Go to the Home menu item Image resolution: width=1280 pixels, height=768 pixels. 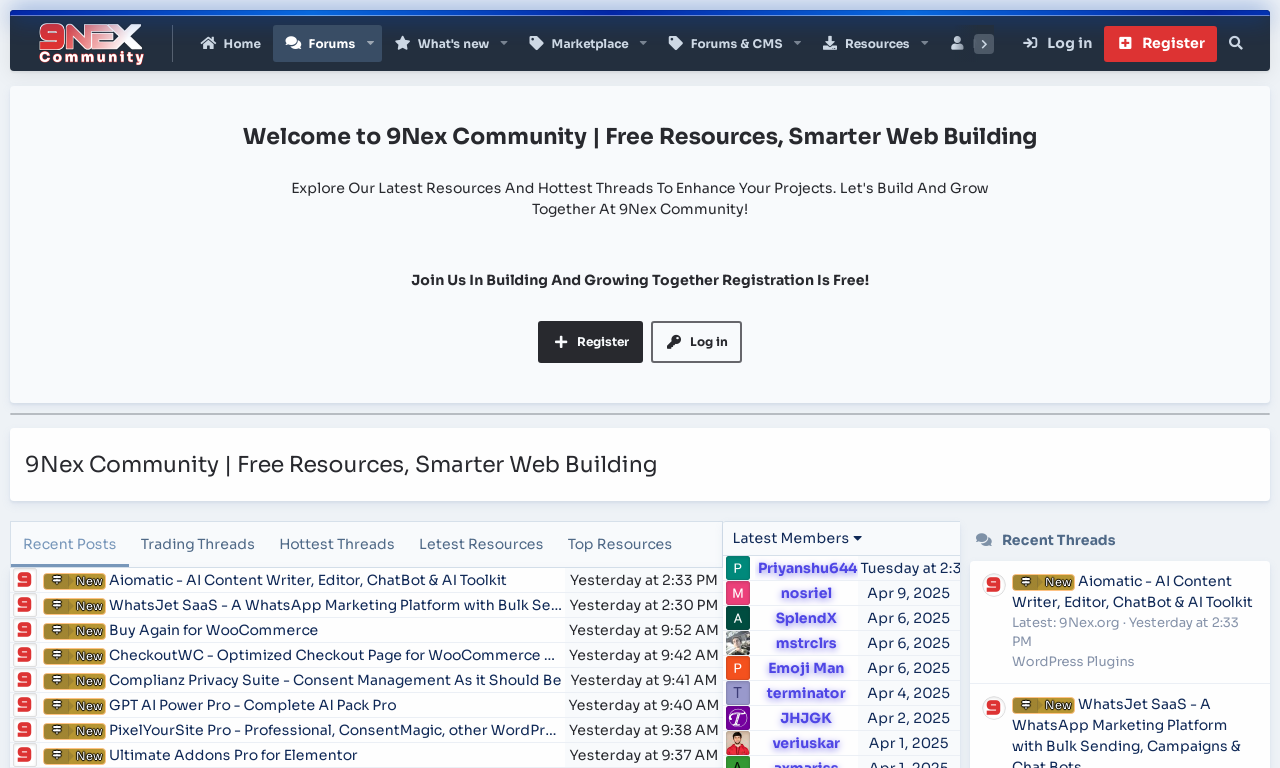[231, 43]
